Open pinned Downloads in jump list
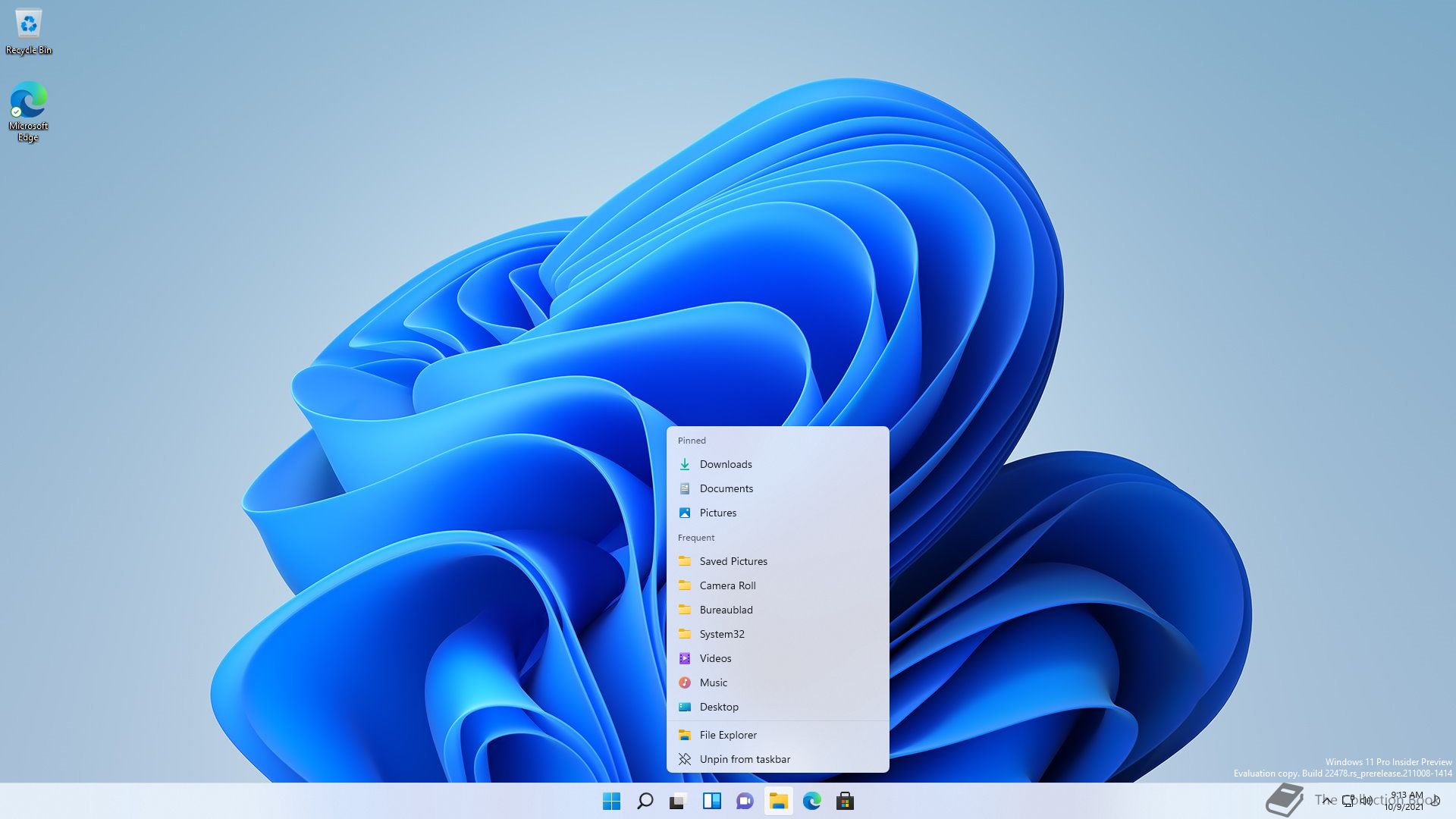 coord(777,464)
